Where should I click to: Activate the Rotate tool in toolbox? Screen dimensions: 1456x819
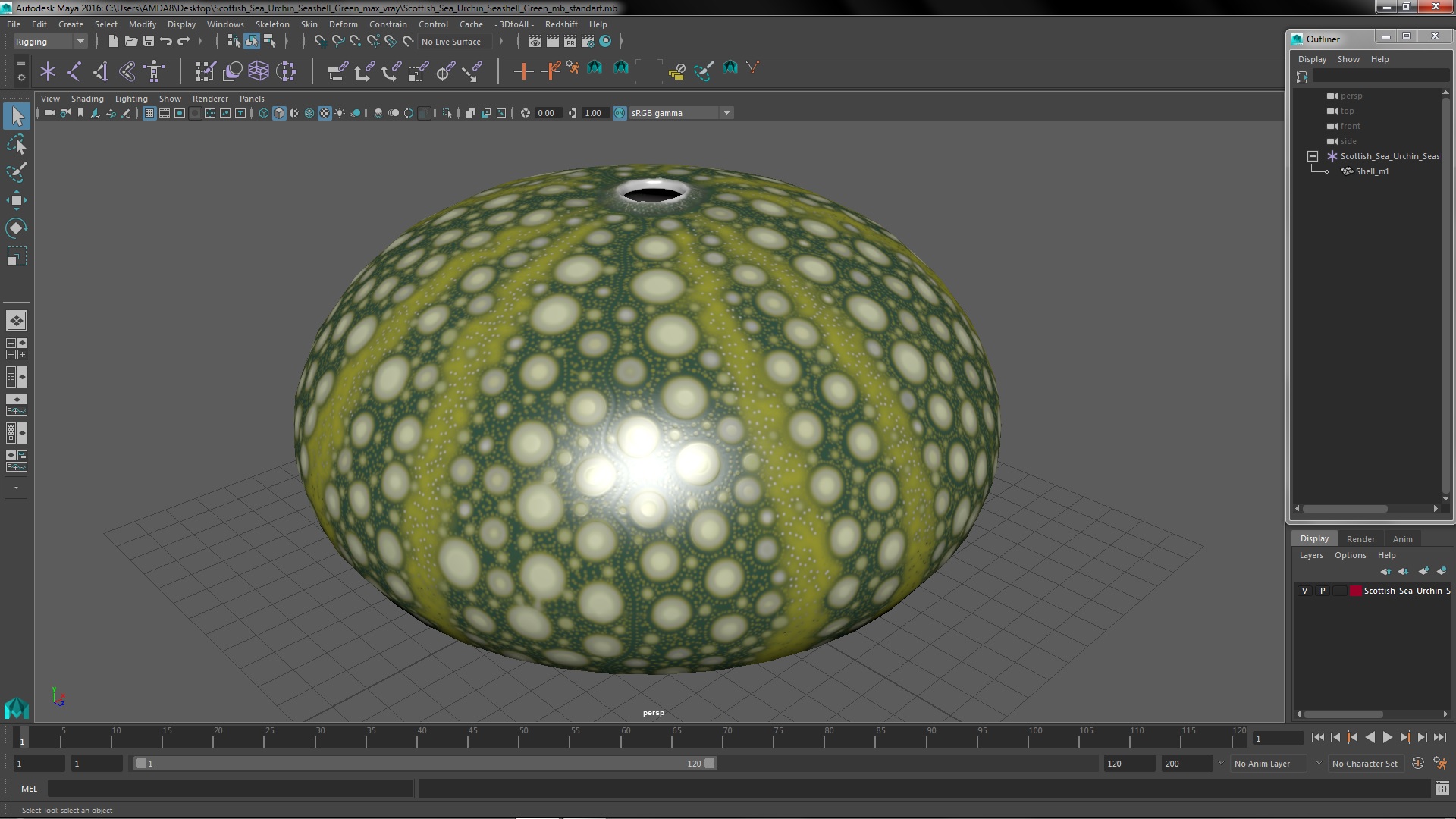click(17, 228)
